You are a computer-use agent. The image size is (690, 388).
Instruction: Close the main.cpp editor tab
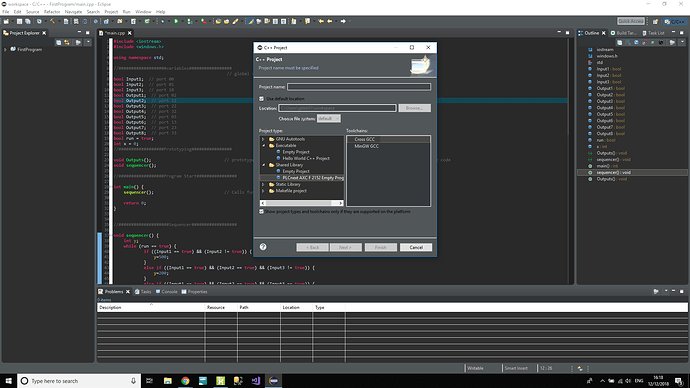tap(130, 33)
